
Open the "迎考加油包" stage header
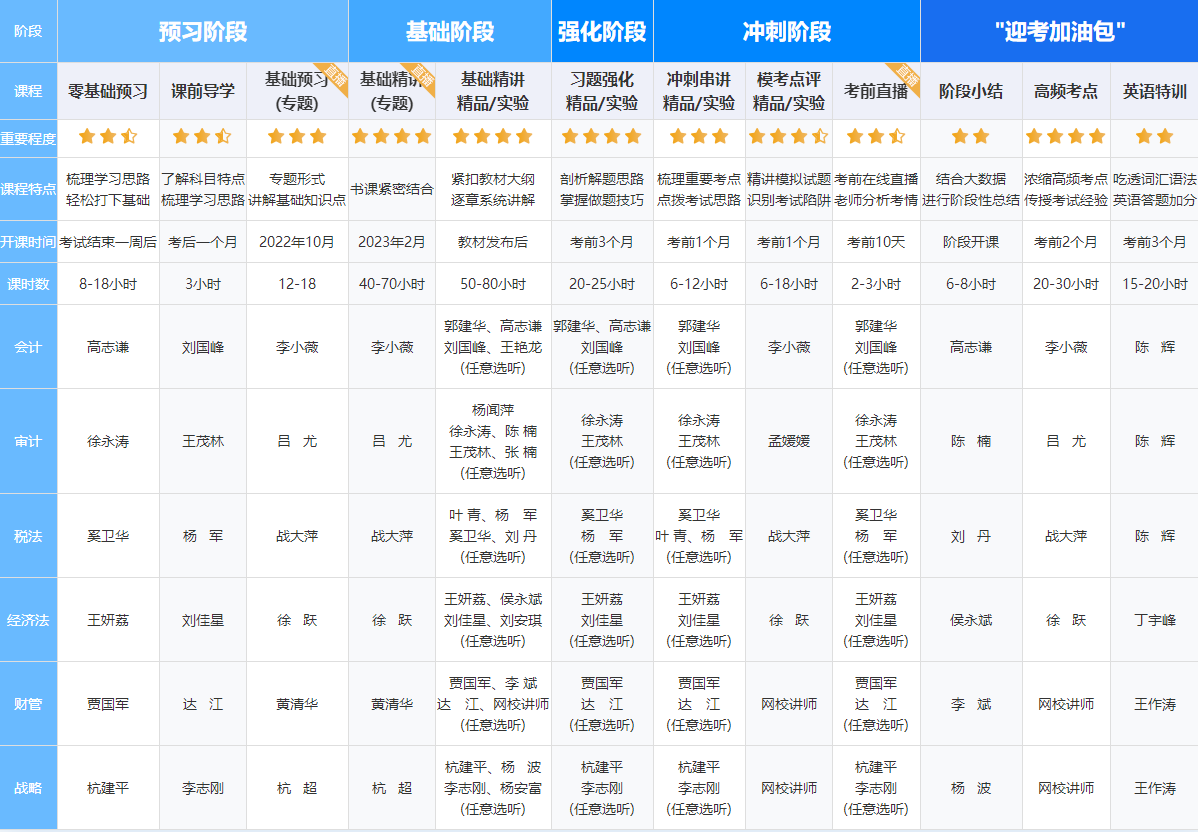point(1059,31)
